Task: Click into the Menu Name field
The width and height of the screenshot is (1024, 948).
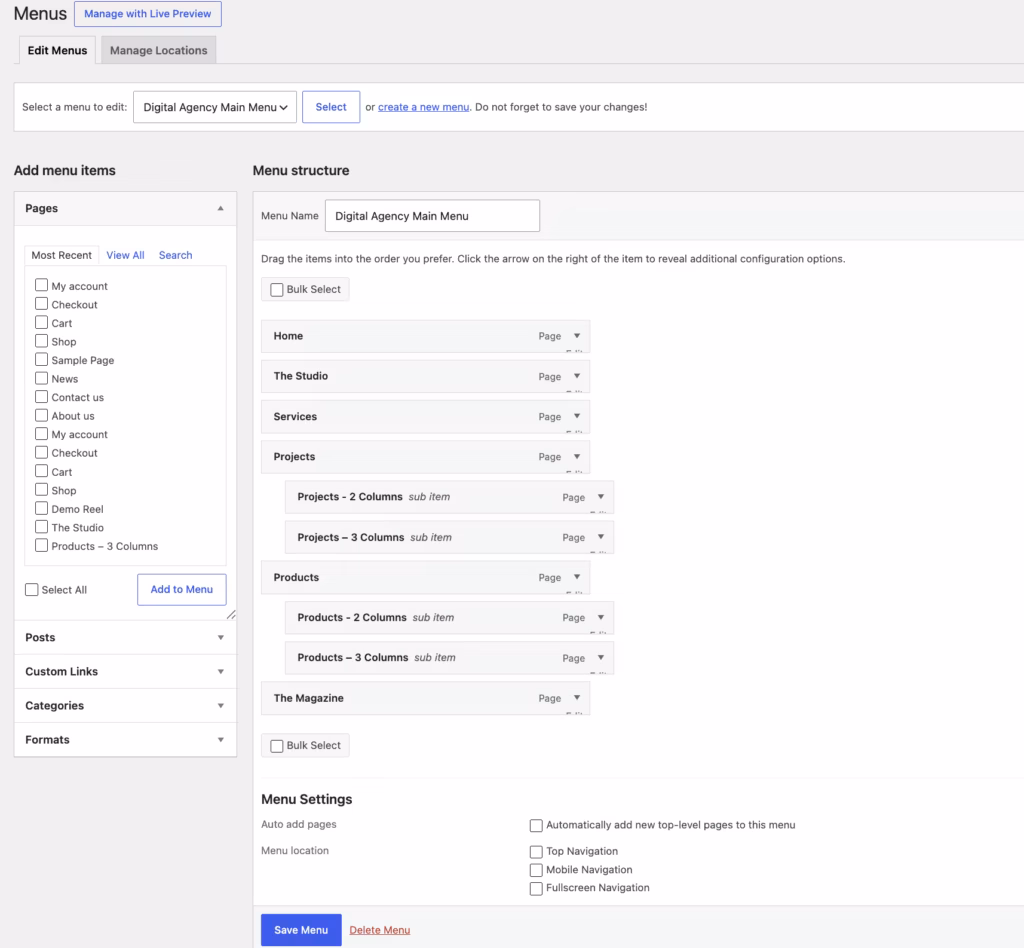Action: point(432,216)
